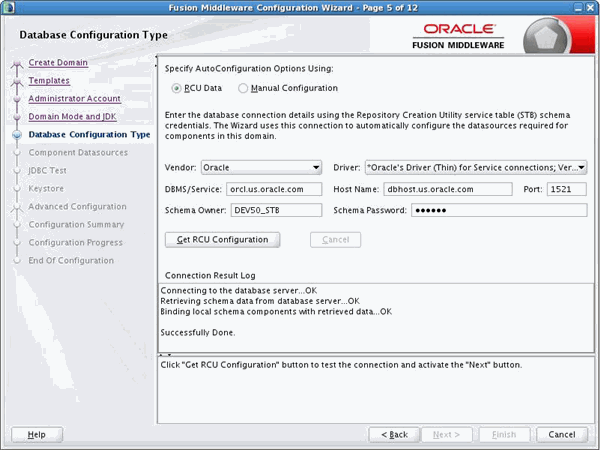This screenshot has height=450, width=600.
Task: Open the Vendor dropdown showing Oracle
Action: [x=261, y=168]
